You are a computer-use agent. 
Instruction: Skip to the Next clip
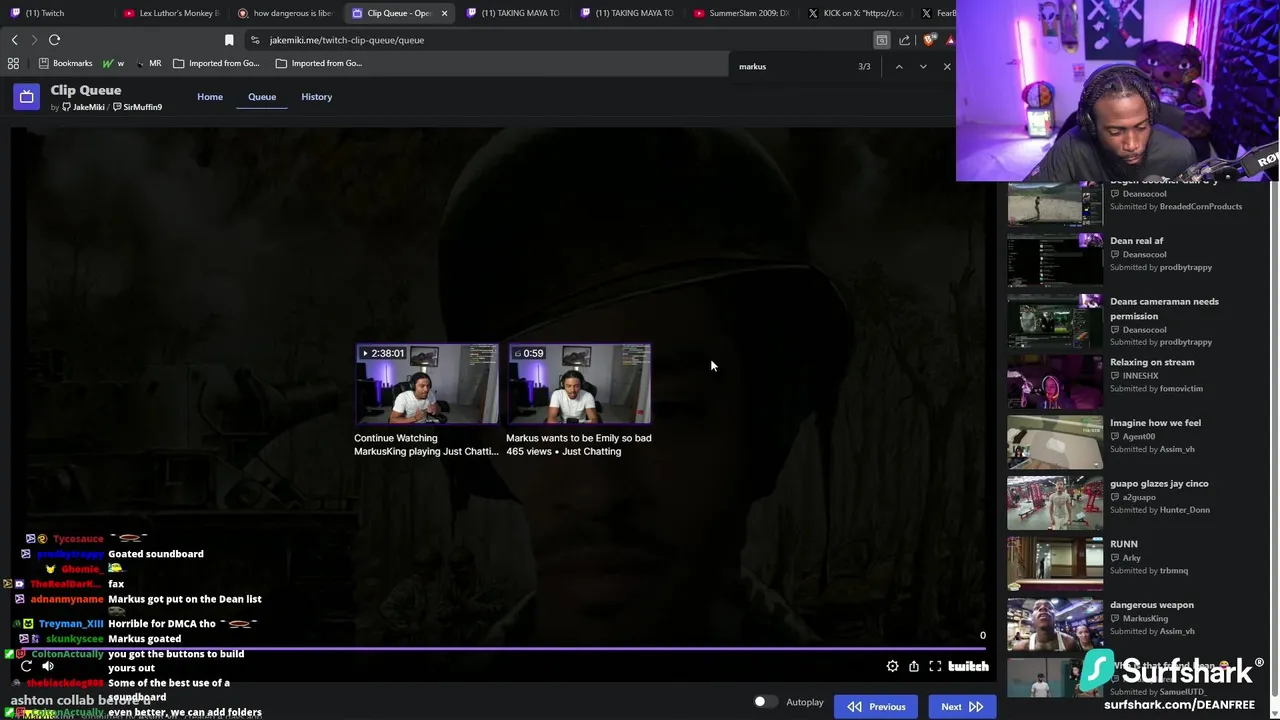[962, 707]
